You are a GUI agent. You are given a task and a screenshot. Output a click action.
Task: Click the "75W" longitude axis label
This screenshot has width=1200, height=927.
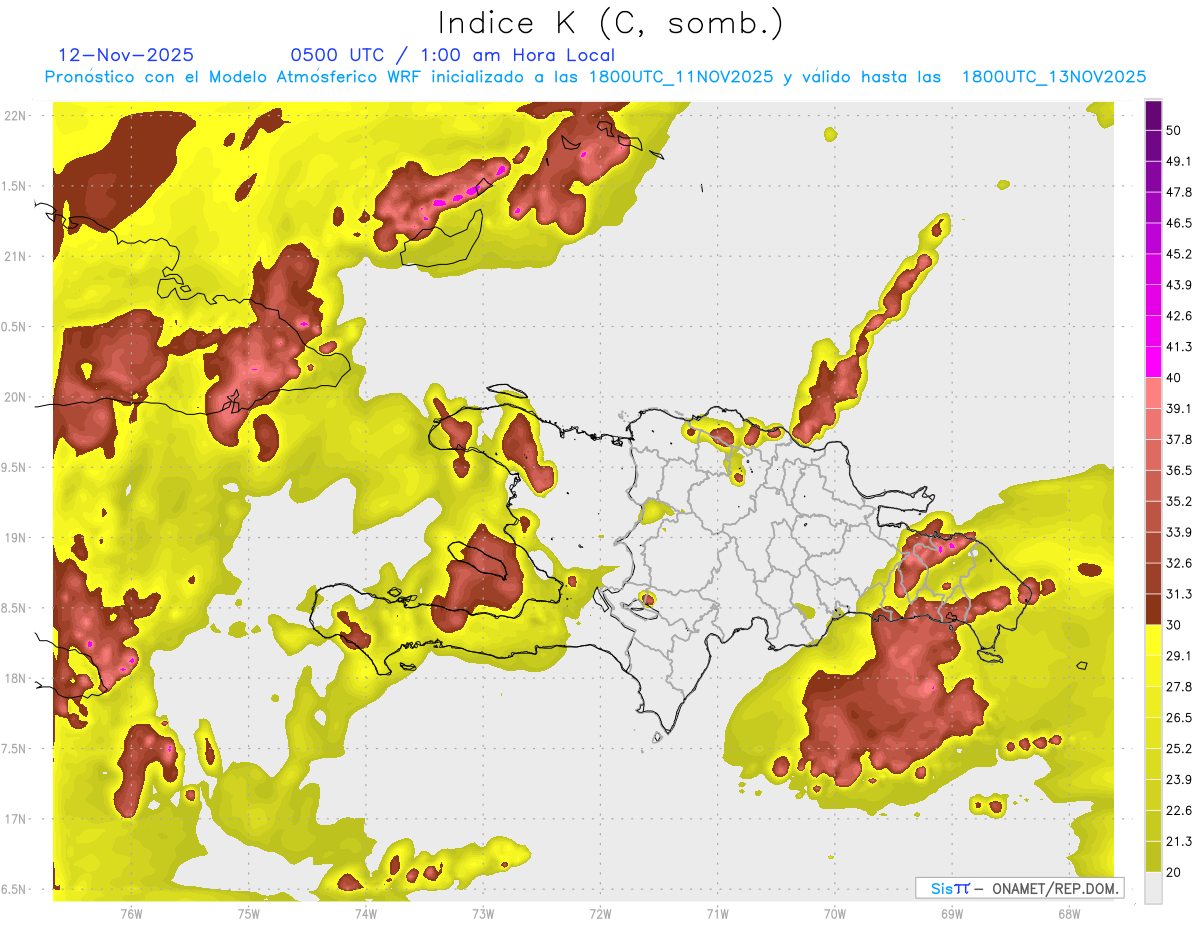(x=248, y=913)
